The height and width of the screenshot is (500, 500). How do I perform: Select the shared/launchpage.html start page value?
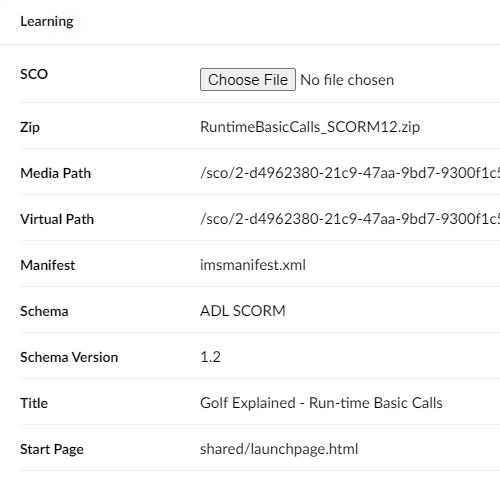[279, 449]
